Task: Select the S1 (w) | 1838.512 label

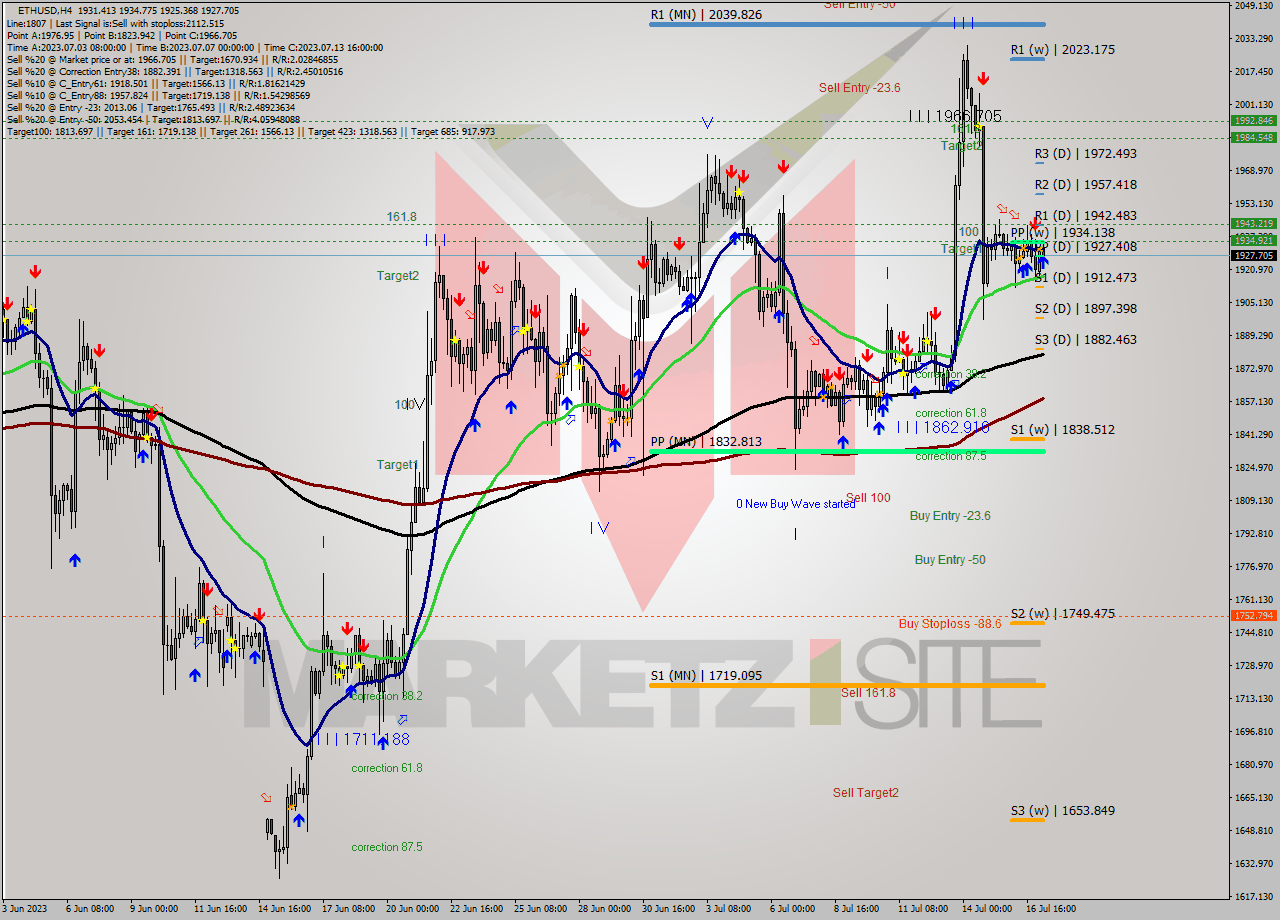Action: click(1062, 430)
